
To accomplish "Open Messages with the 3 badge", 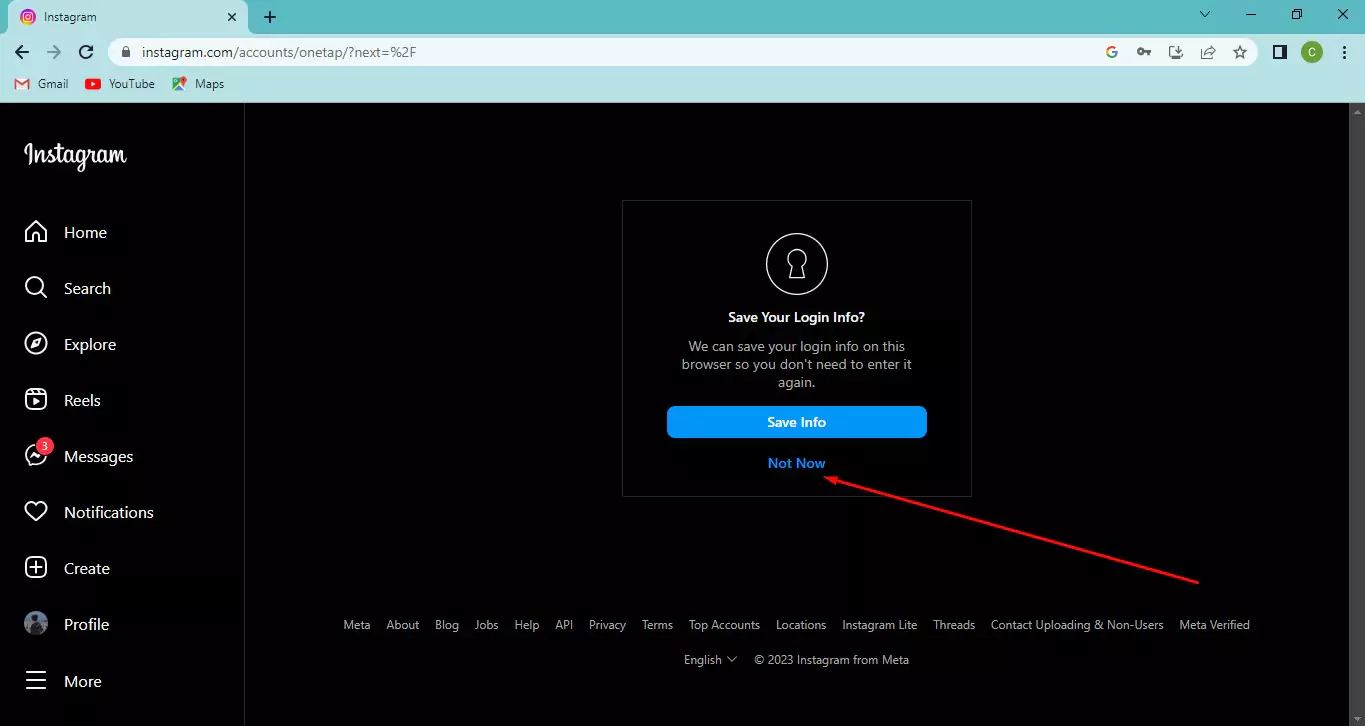I will pyautogui.click(x=78, y=455).
